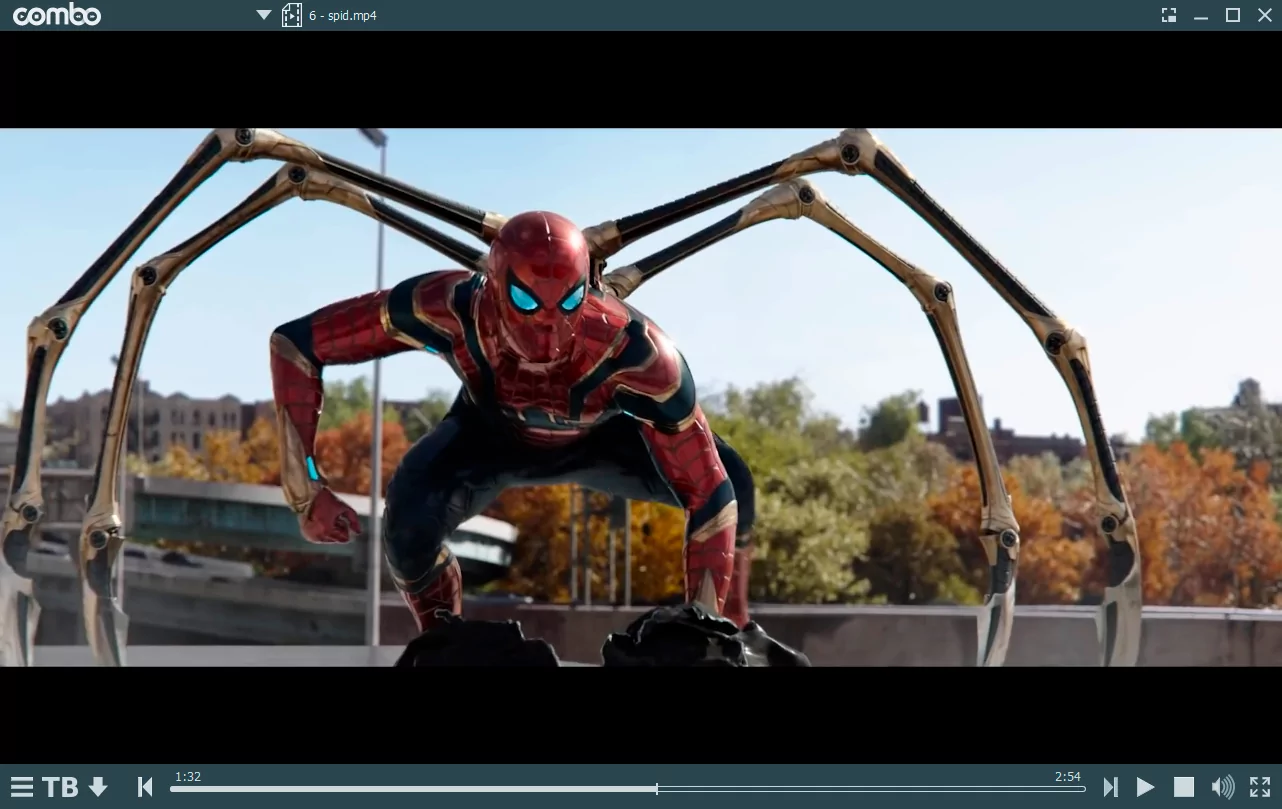Mute the audio with the speaker icon
The image size is (1282, 809).
point(1222,787)
